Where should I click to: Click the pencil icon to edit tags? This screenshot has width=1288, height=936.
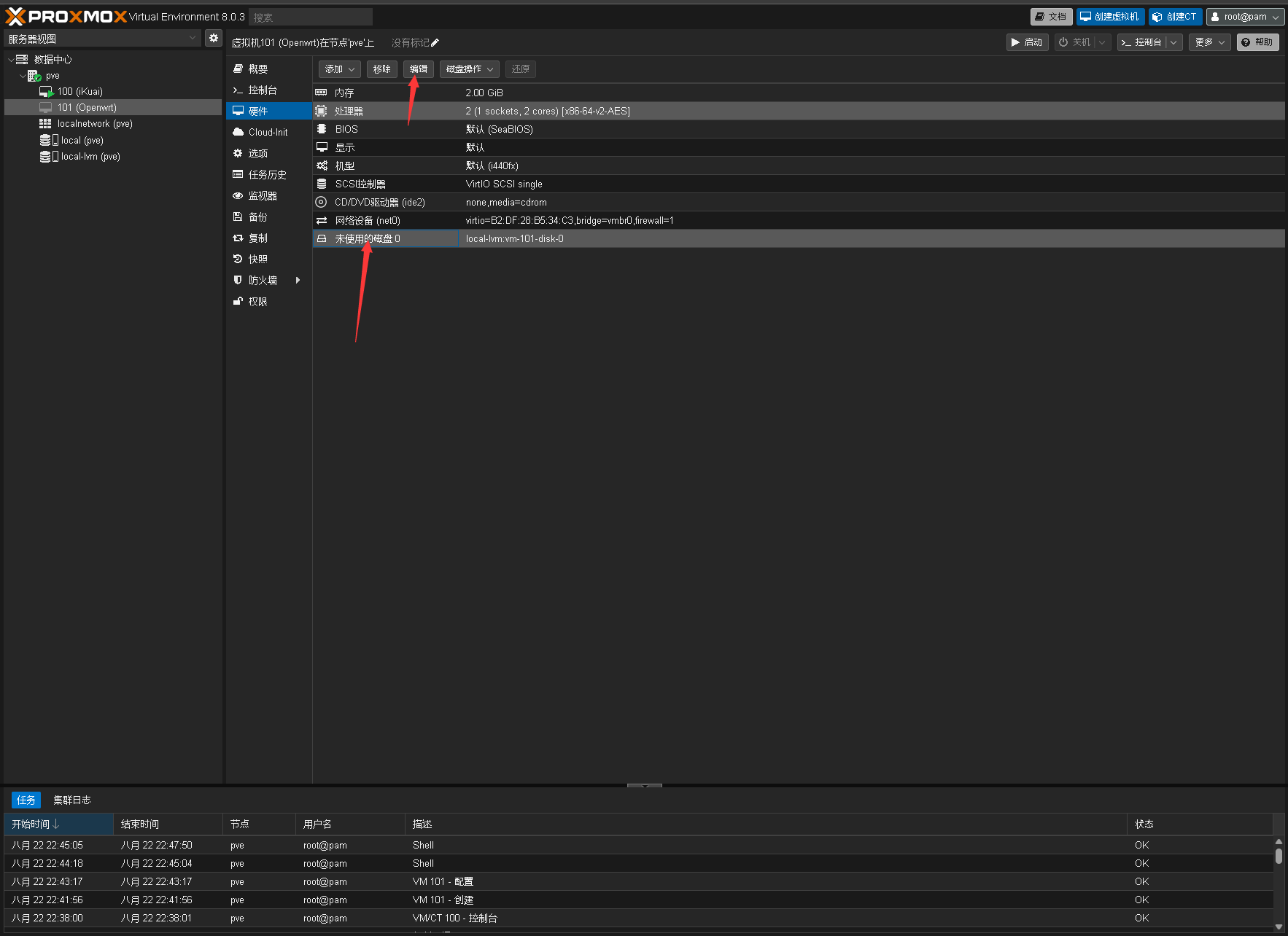tap(435, 43)
